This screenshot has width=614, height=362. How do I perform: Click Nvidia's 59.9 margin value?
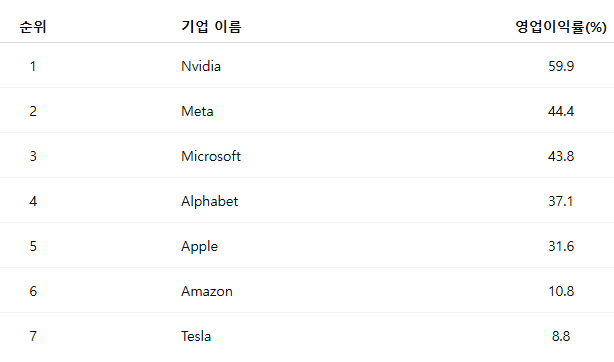click(561, 66)
